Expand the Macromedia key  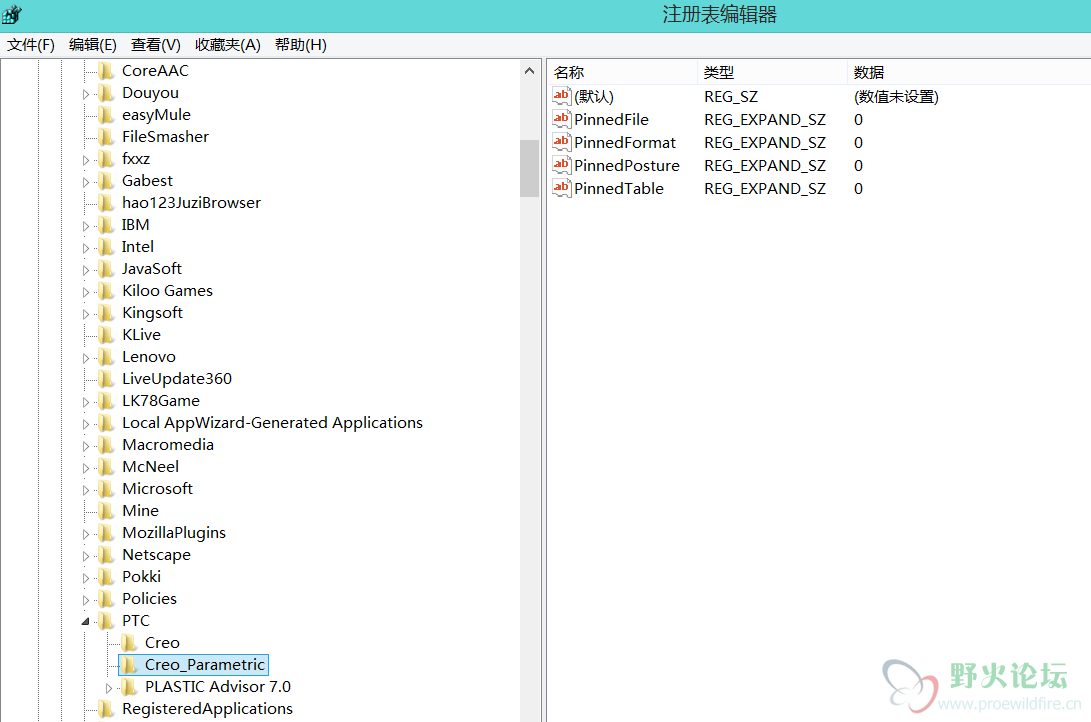click(x=86, y=446)
